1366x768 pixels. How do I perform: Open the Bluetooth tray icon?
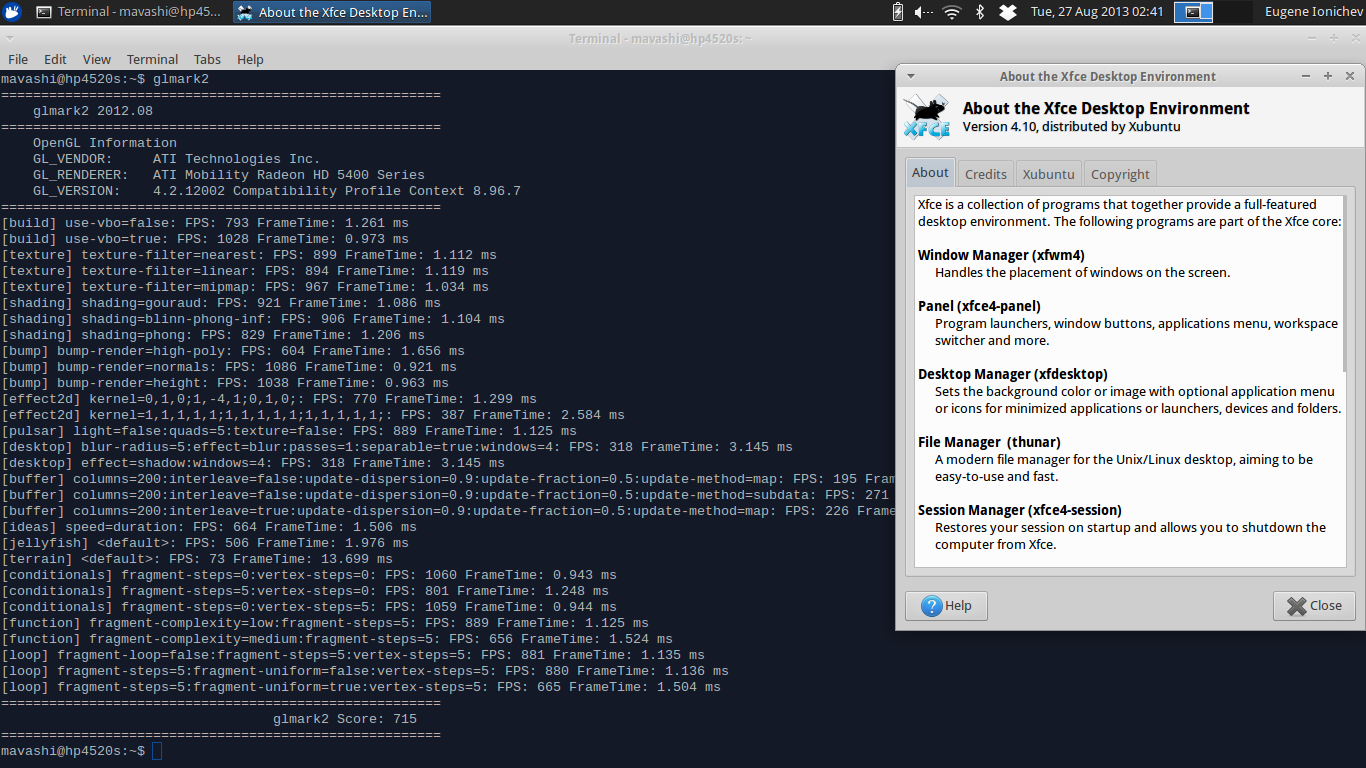point(980,12)
